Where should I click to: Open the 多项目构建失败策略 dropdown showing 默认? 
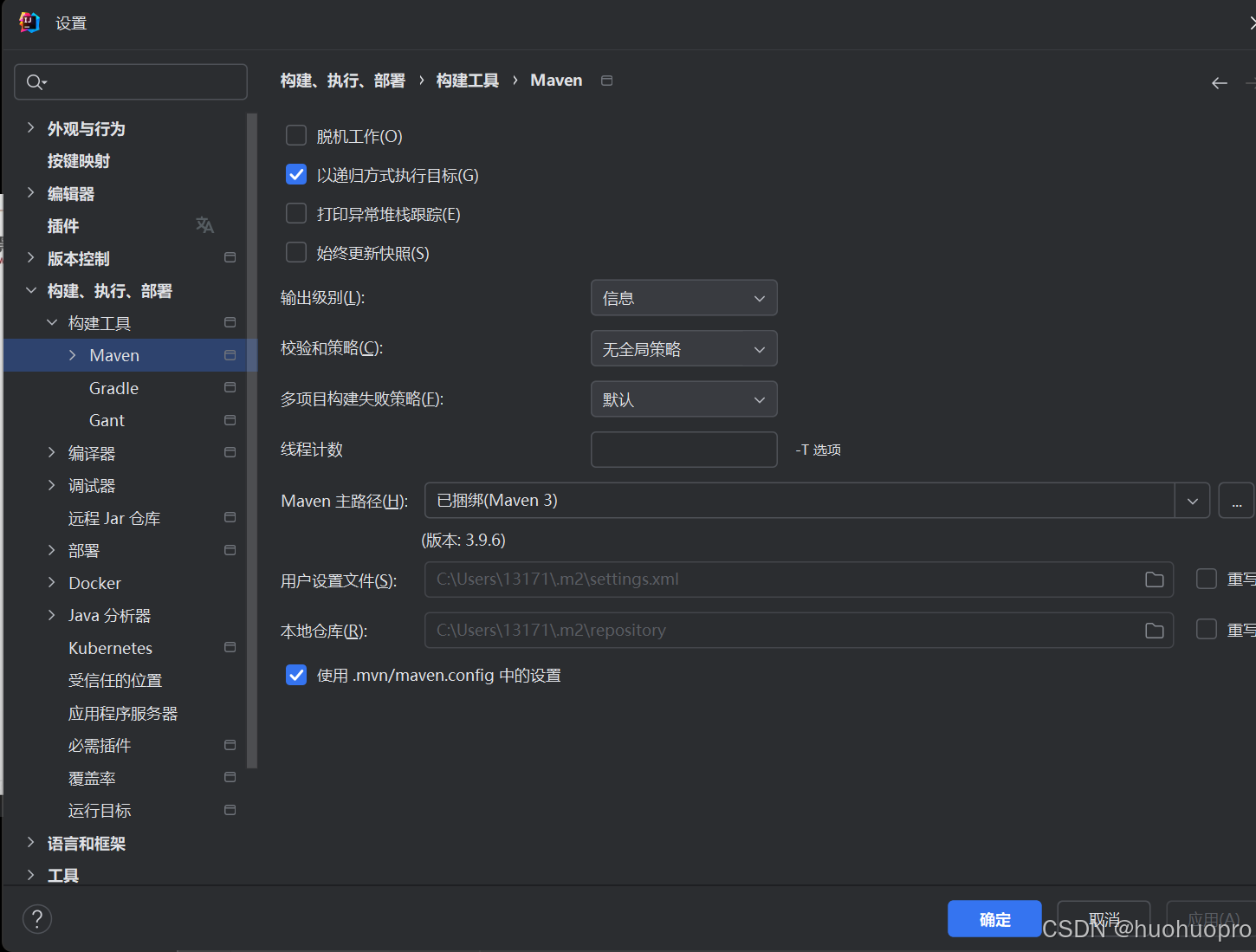pyautogui.click(x=684, y=399)
